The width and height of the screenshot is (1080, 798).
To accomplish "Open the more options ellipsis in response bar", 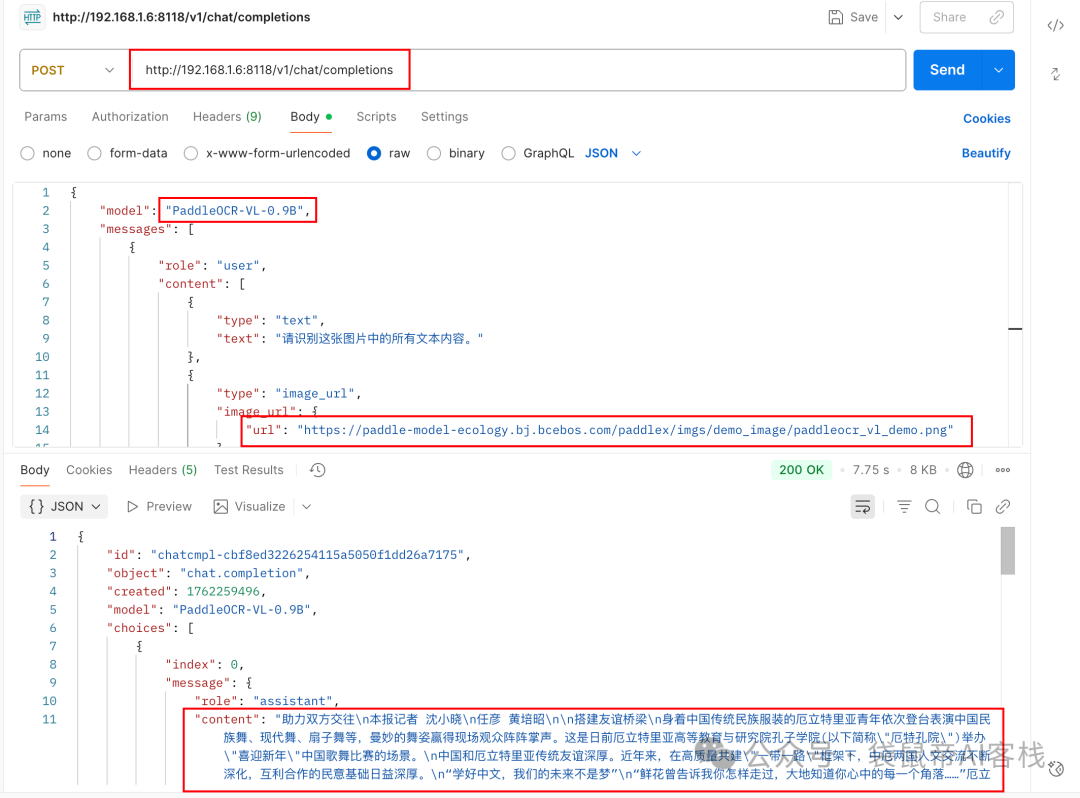I will click(1002, 469).
